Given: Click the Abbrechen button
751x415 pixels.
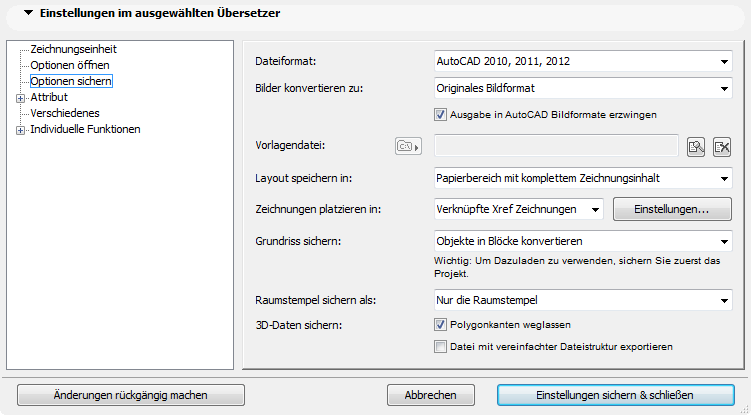Looking at the screenshot, I should coord(431,395).
